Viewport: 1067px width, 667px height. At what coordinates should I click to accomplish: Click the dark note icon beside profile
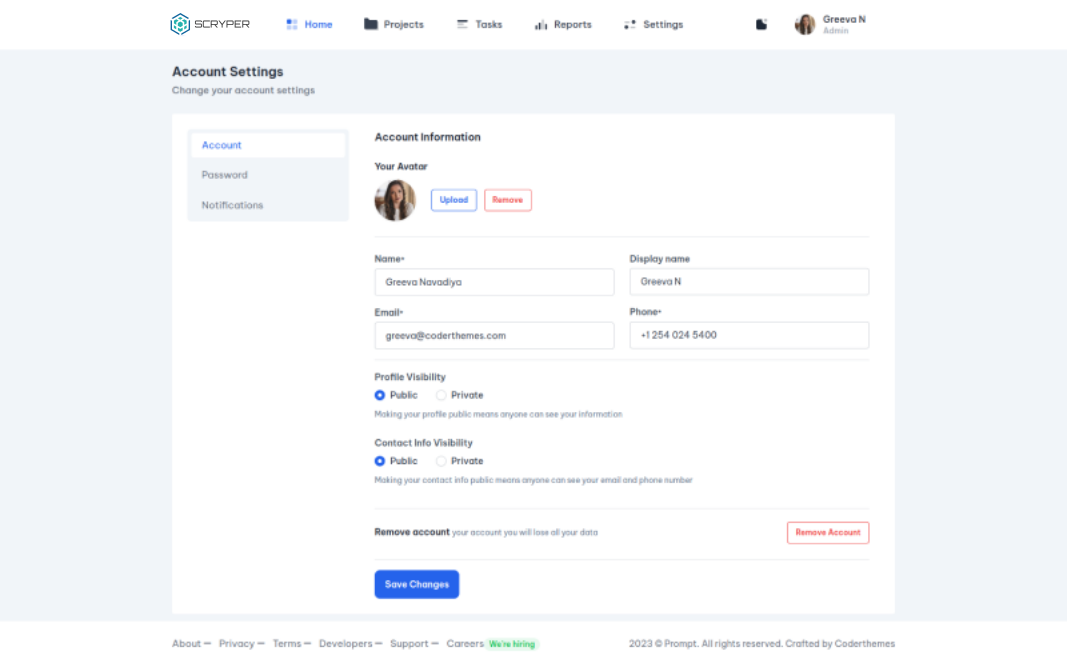762,24
